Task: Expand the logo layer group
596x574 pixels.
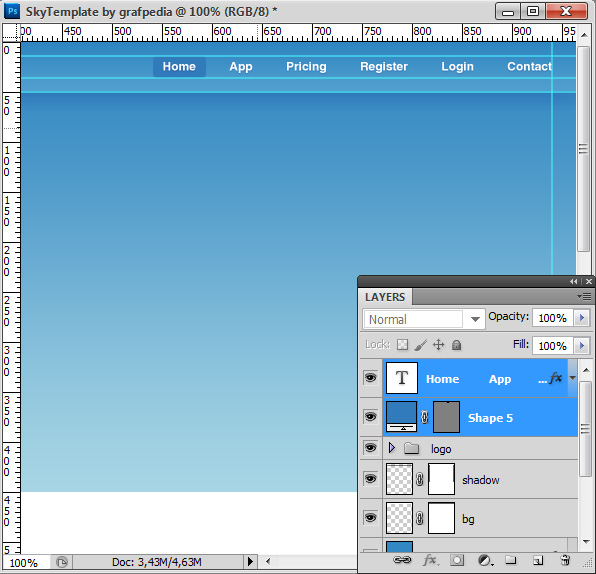Action: [x=392, y=448]
